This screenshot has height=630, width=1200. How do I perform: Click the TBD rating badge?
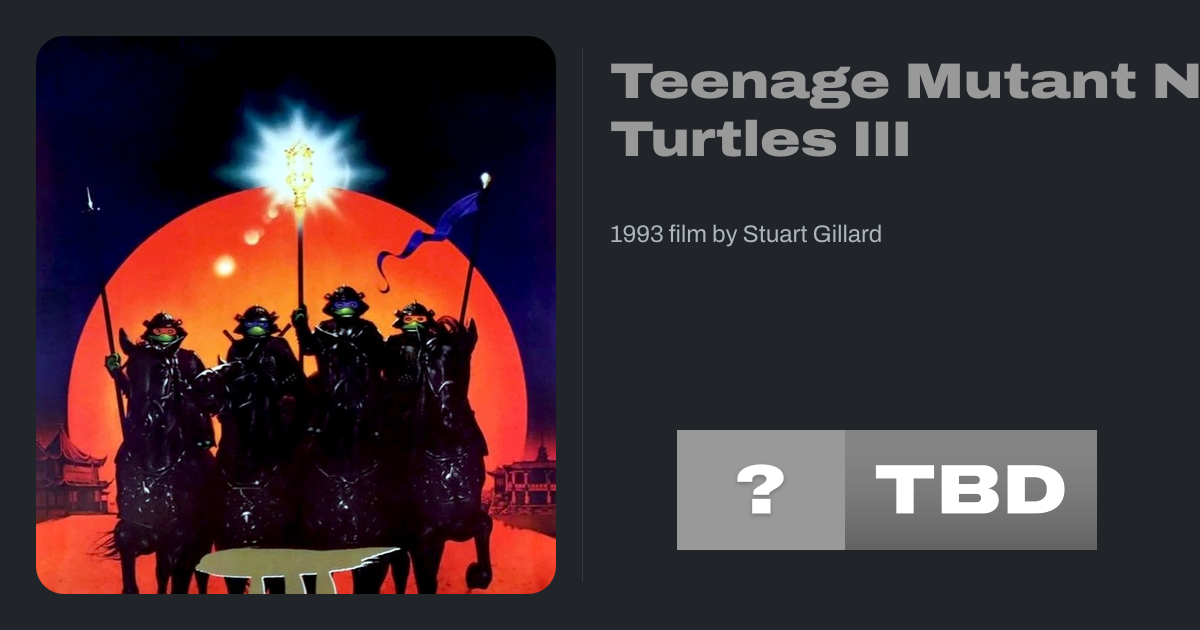970,490
